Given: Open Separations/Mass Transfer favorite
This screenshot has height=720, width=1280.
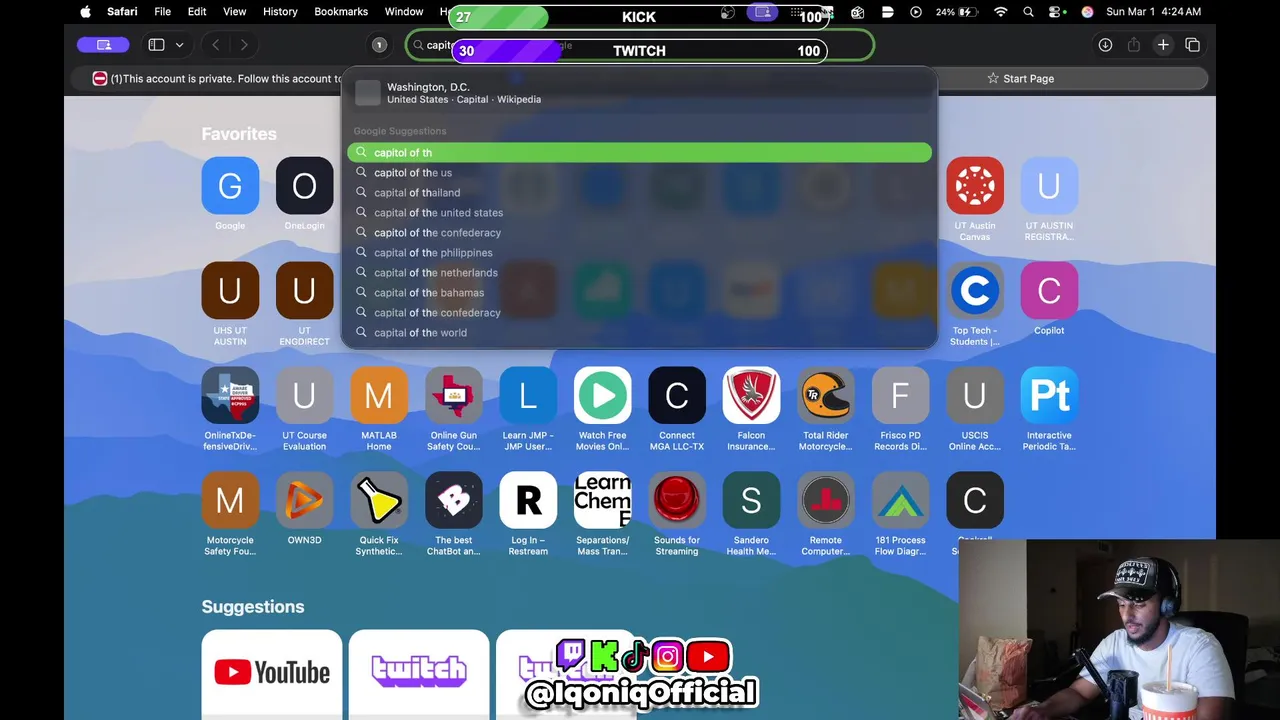Looking at the screenshot, I should [602, 500].
